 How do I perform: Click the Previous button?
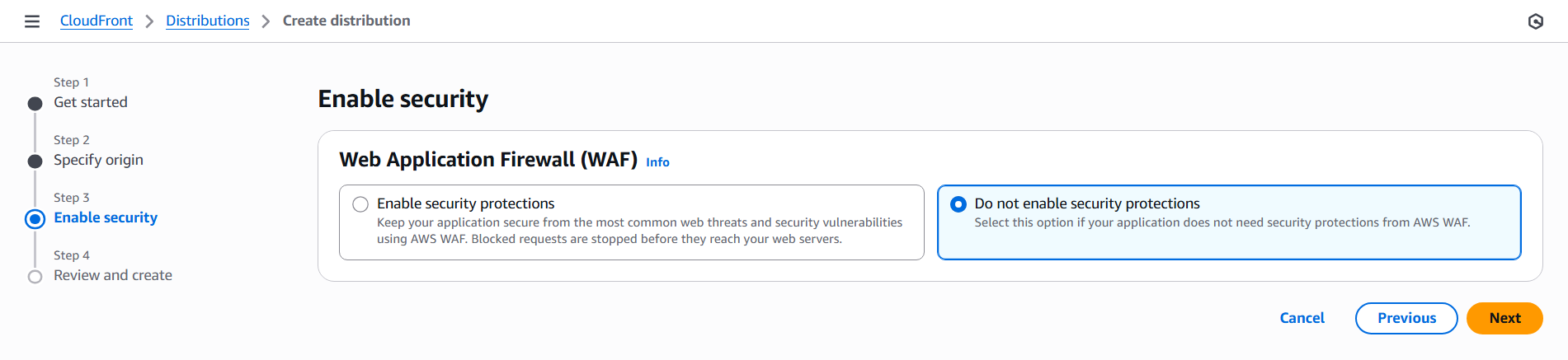[x=1406, y=318]
